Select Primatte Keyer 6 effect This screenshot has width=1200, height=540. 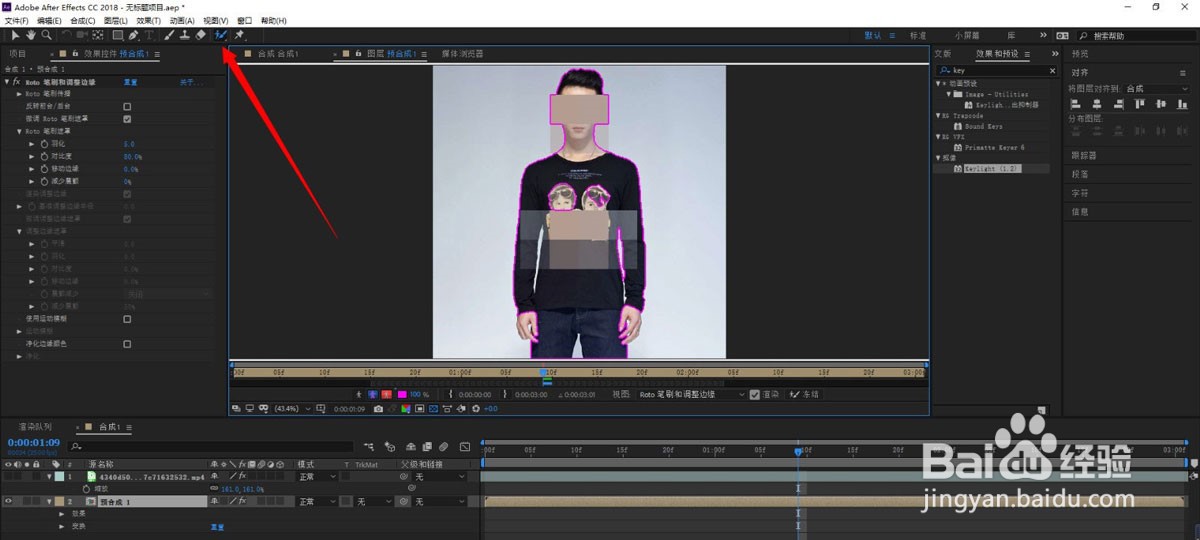tap(994, 147)
